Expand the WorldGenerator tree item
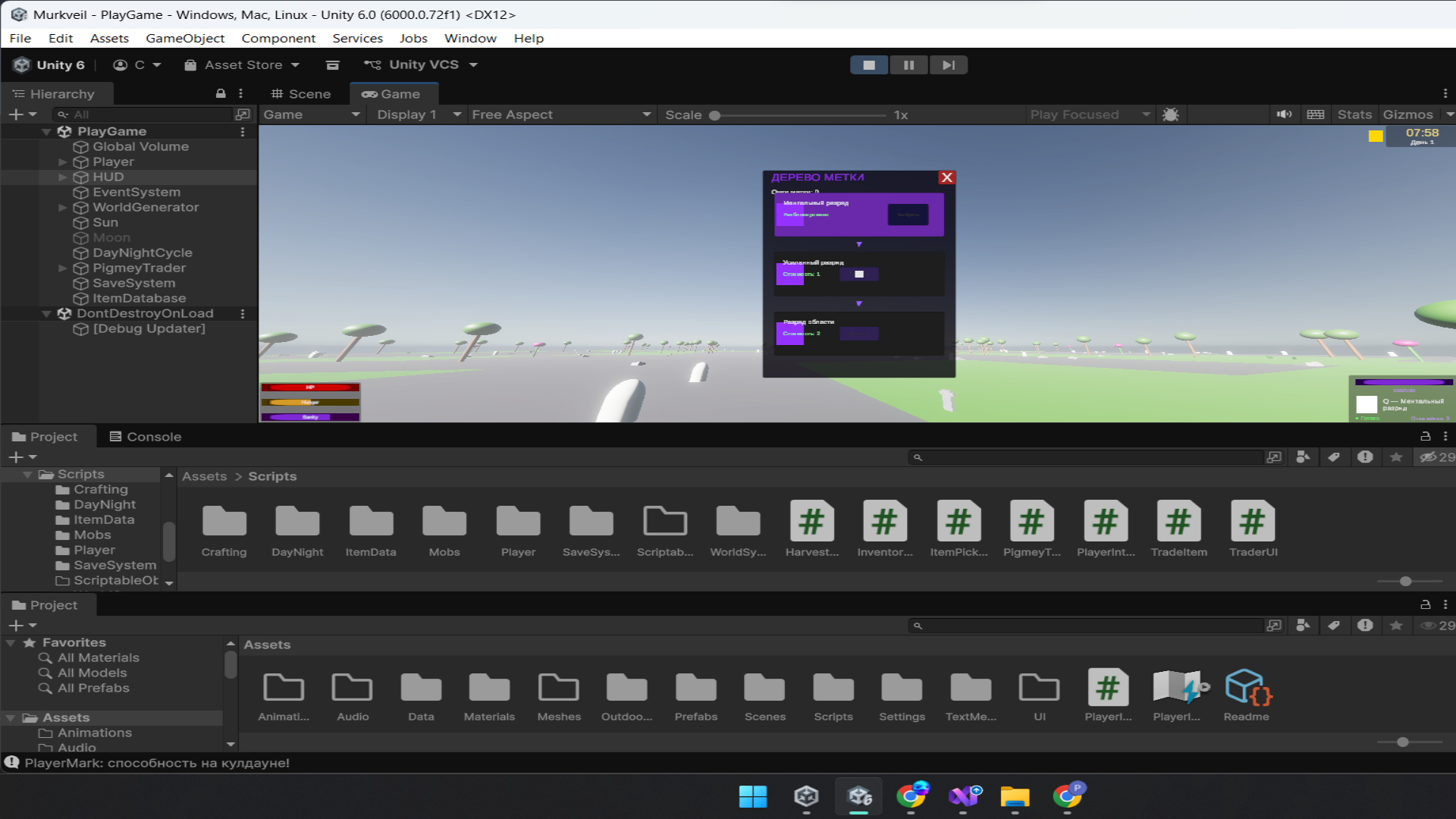The width and height of the screenshot is (1456, 819). click(x=63, y=208)
